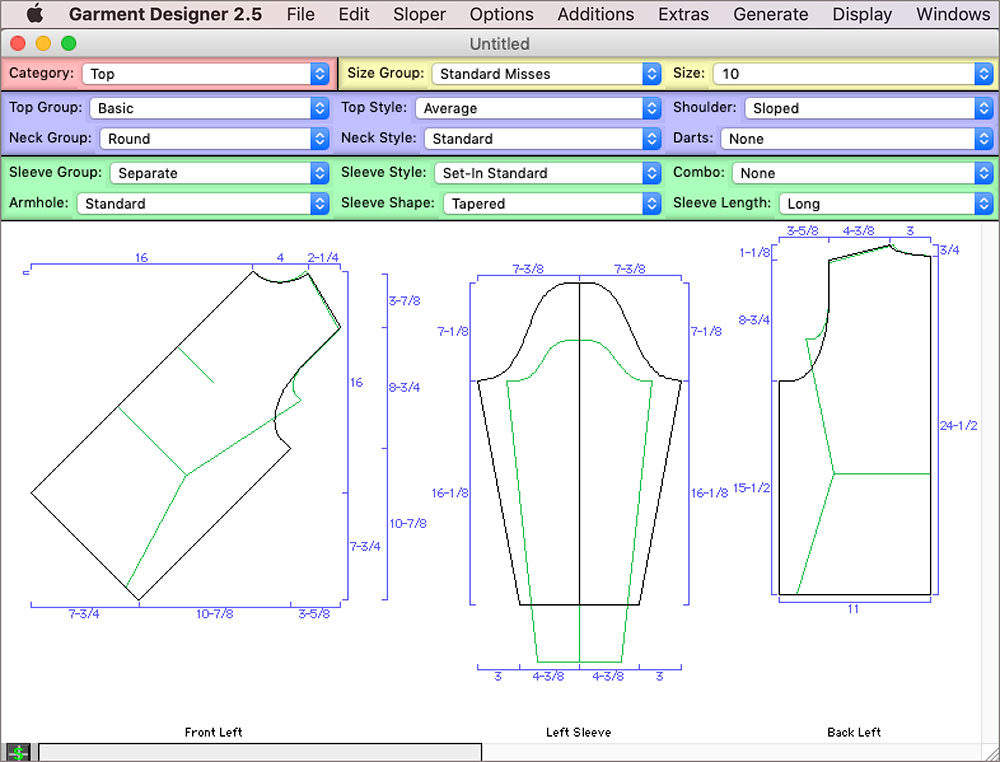Open the Display menu
Viewport: 1000px width, 762px height.
862,14
